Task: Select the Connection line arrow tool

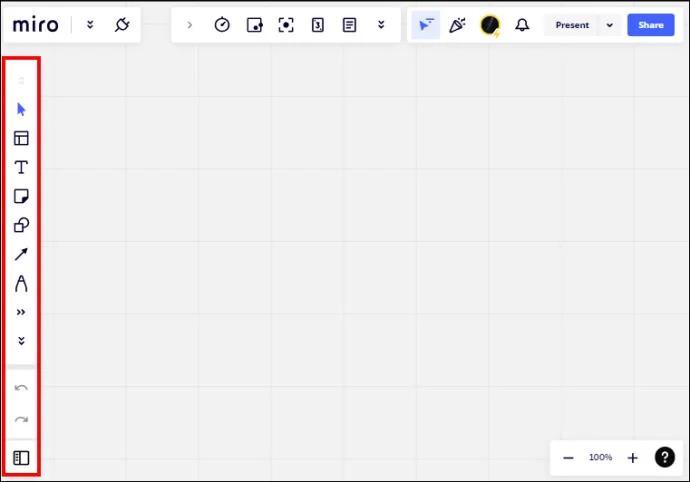Action: point(21,254)
